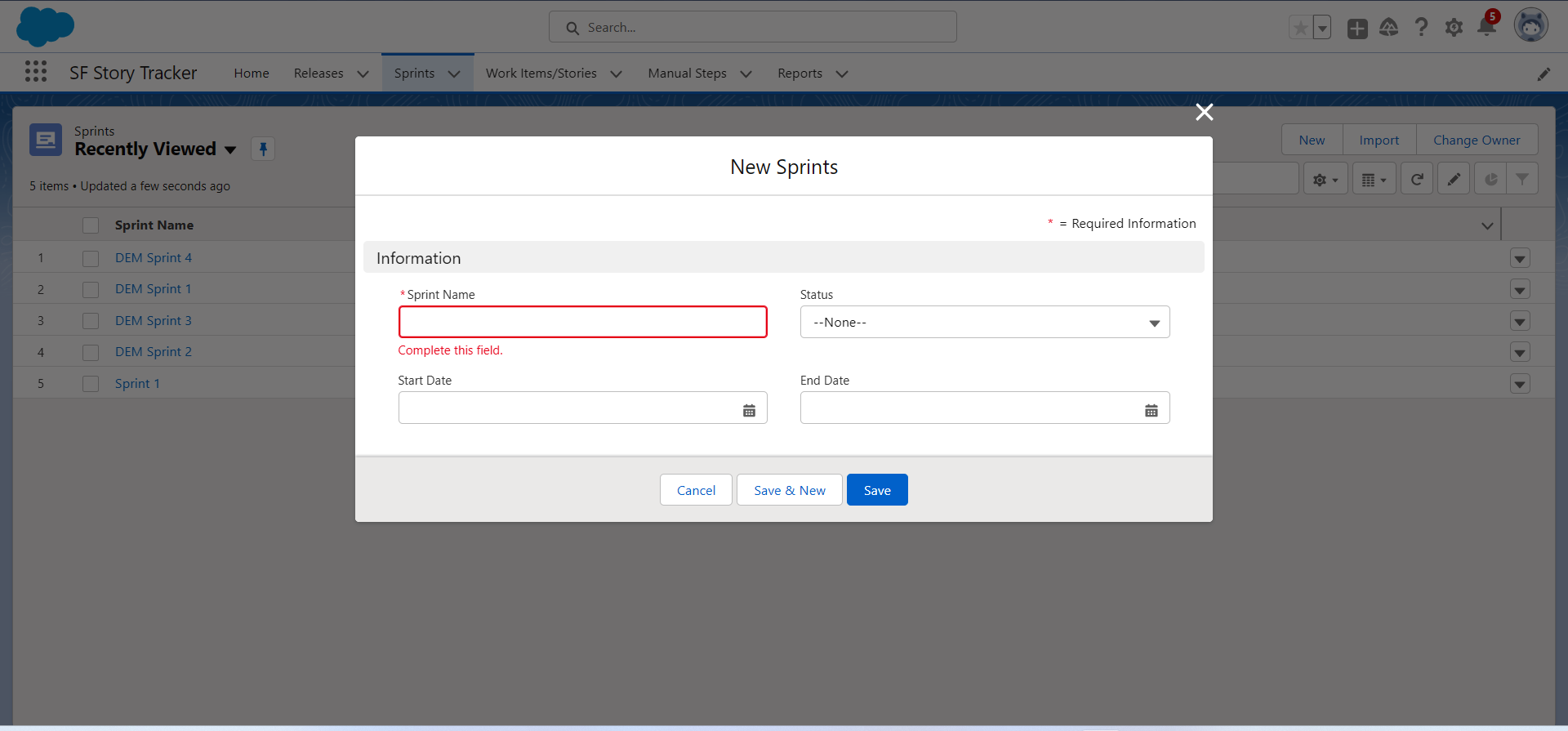Select the Sprint 1 row checkbox
The height and width of the screenshot is (731, 1568).
(91, 384)
